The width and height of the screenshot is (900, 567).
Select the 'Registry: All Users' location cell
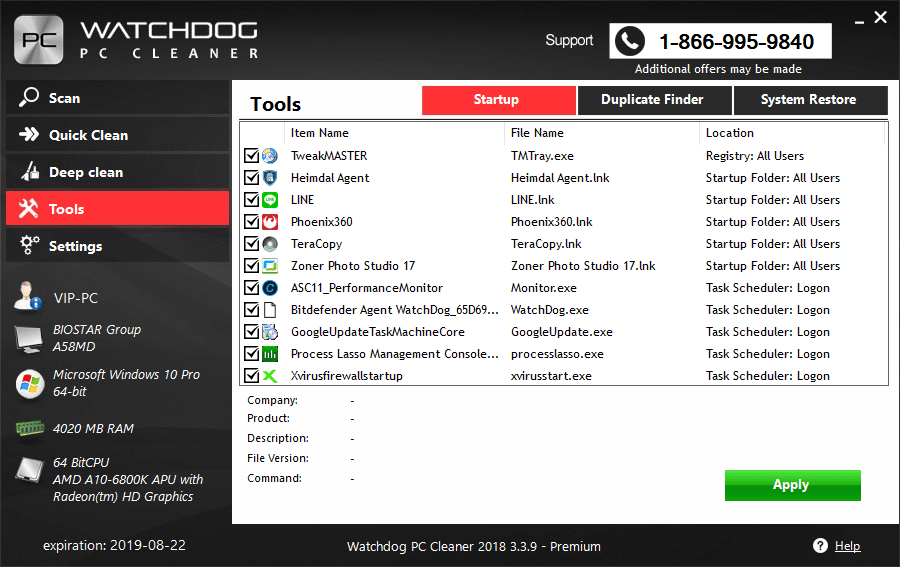755,156
